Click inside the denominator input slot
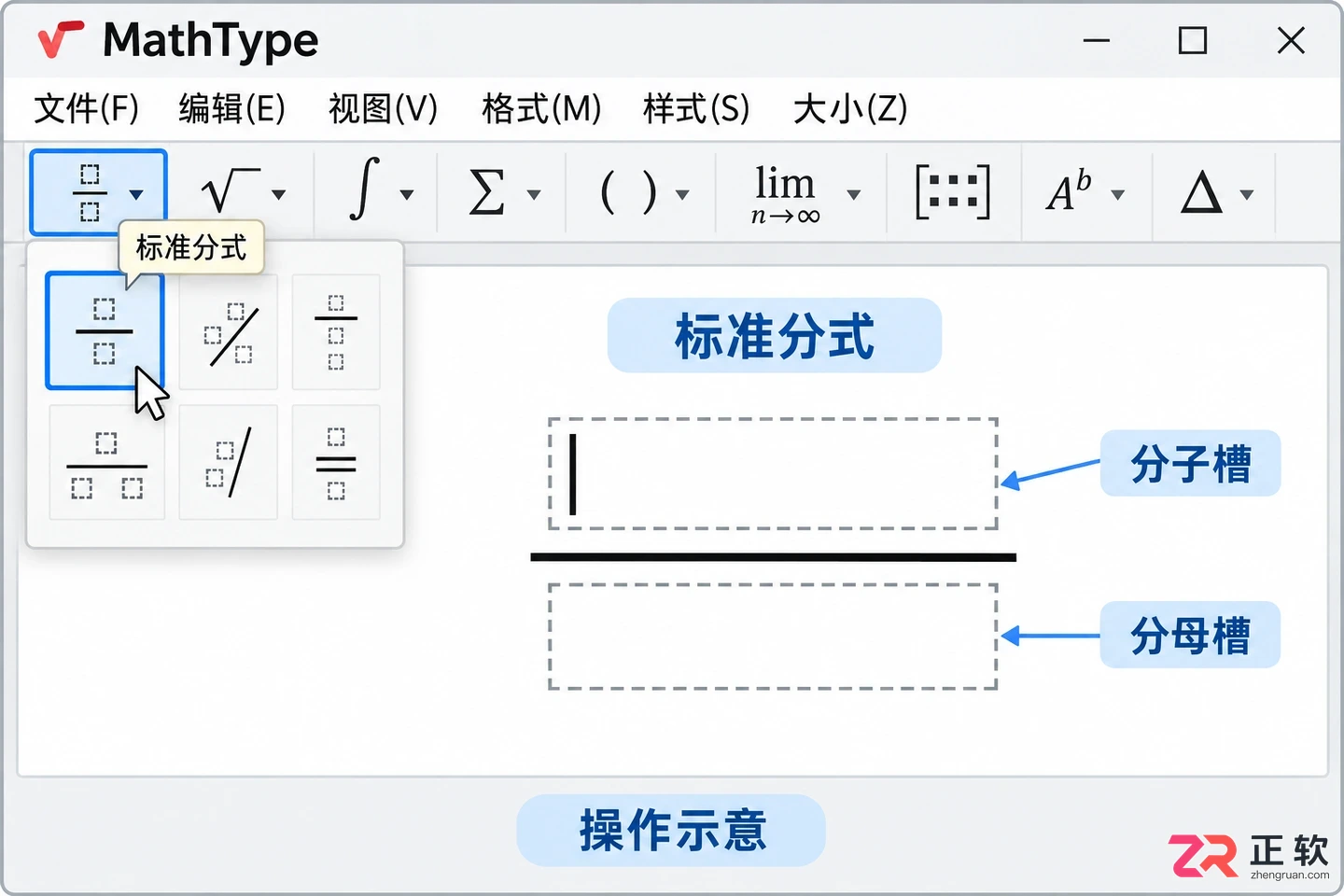1344x896 pixels. tap(773, 637)
